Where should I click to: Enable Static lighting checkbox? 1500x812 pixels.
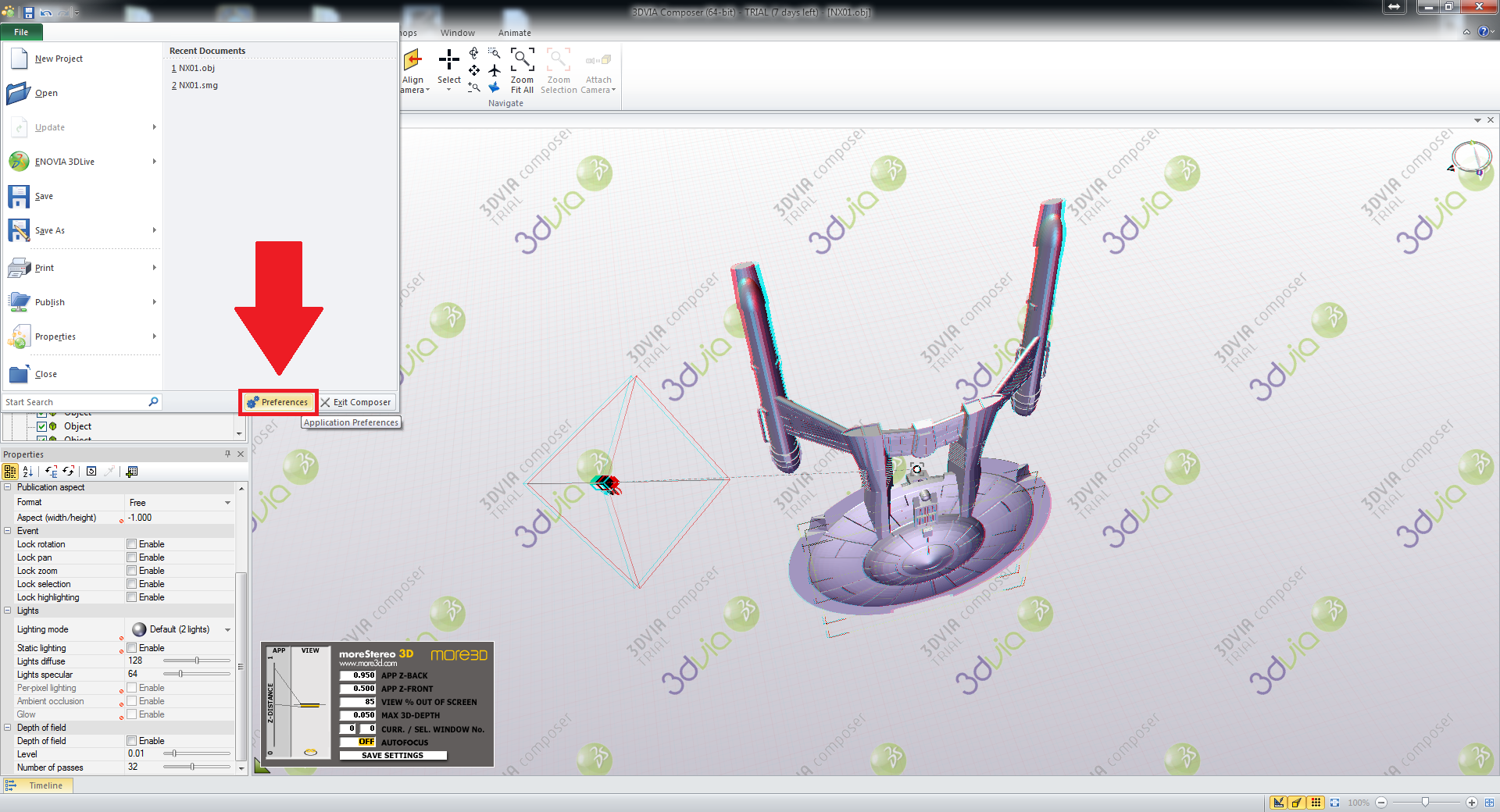[132, 648]
